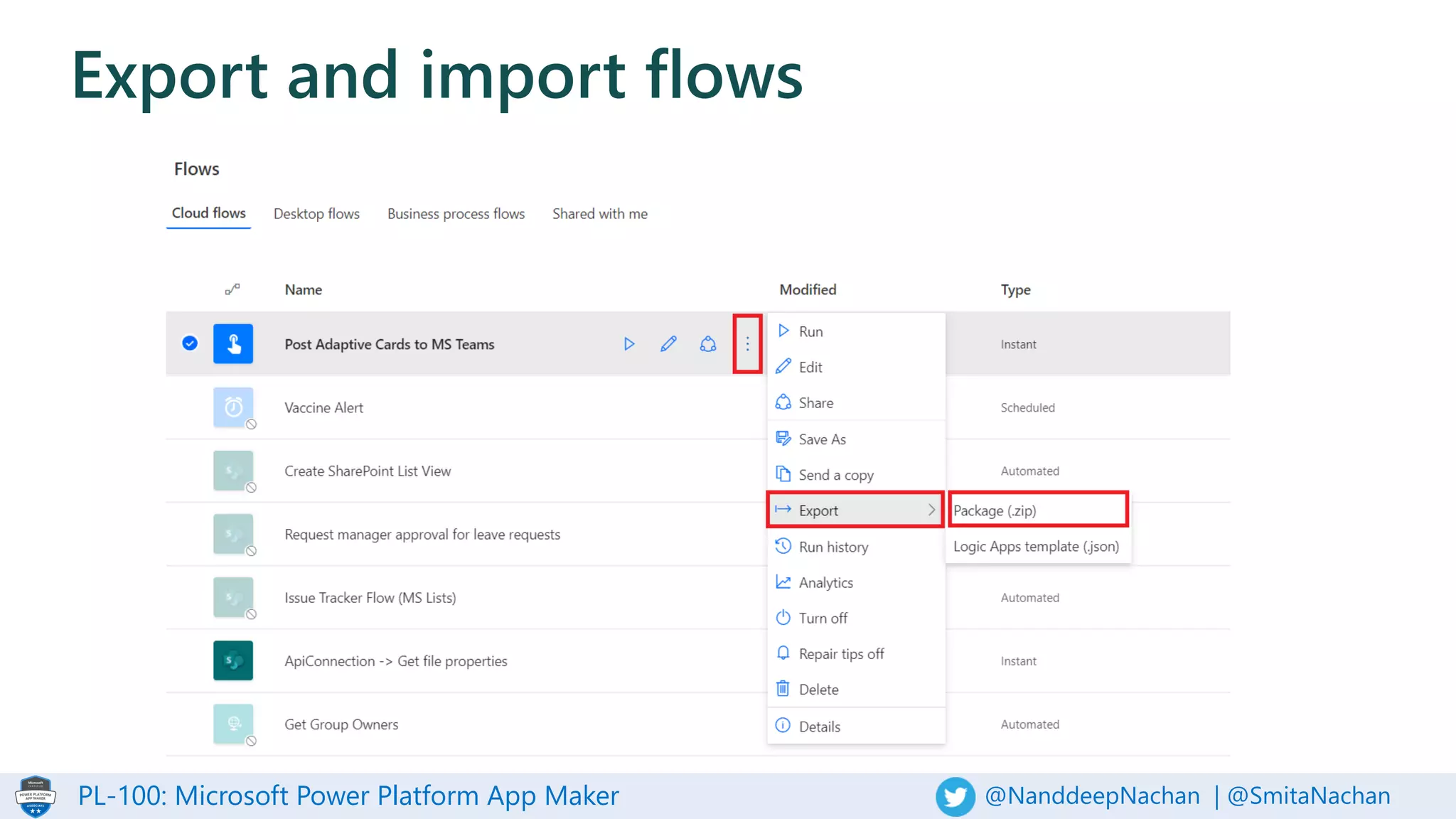The image size is (1456, 819).
Task: Click the Issue Tracker Flow icon
Action: [x=233, y=597]
